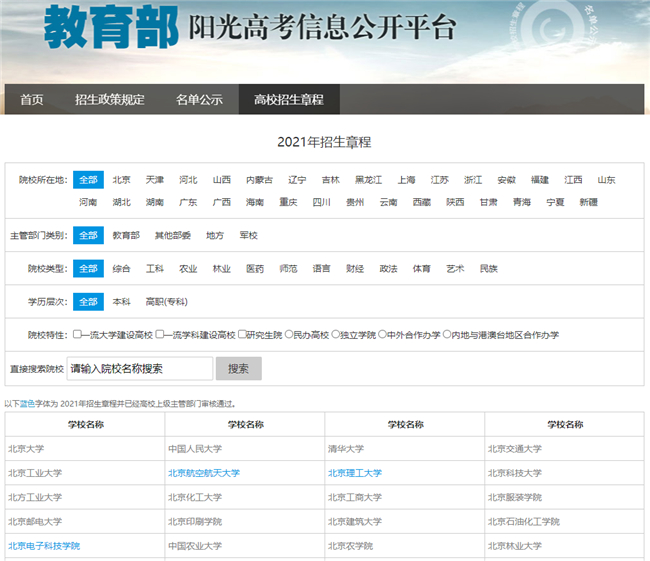Open the 招生政策规定 tab

tap(110, 100)
